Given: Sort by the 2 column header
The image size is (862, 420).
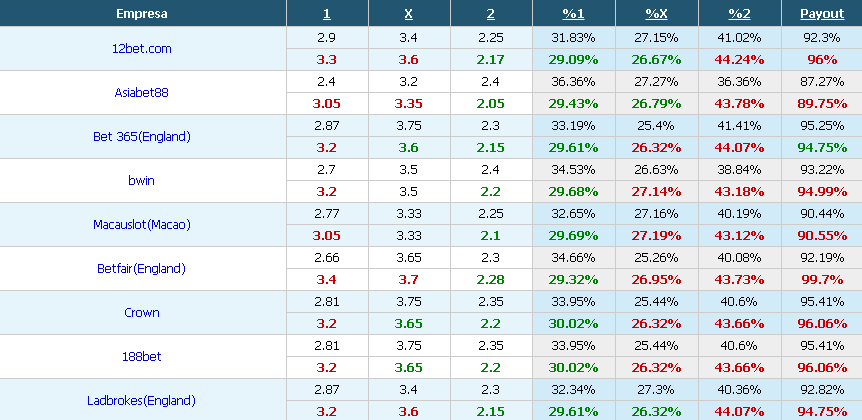Looking at the screenshot, I should pyautogui.click(x=490, y=14).
